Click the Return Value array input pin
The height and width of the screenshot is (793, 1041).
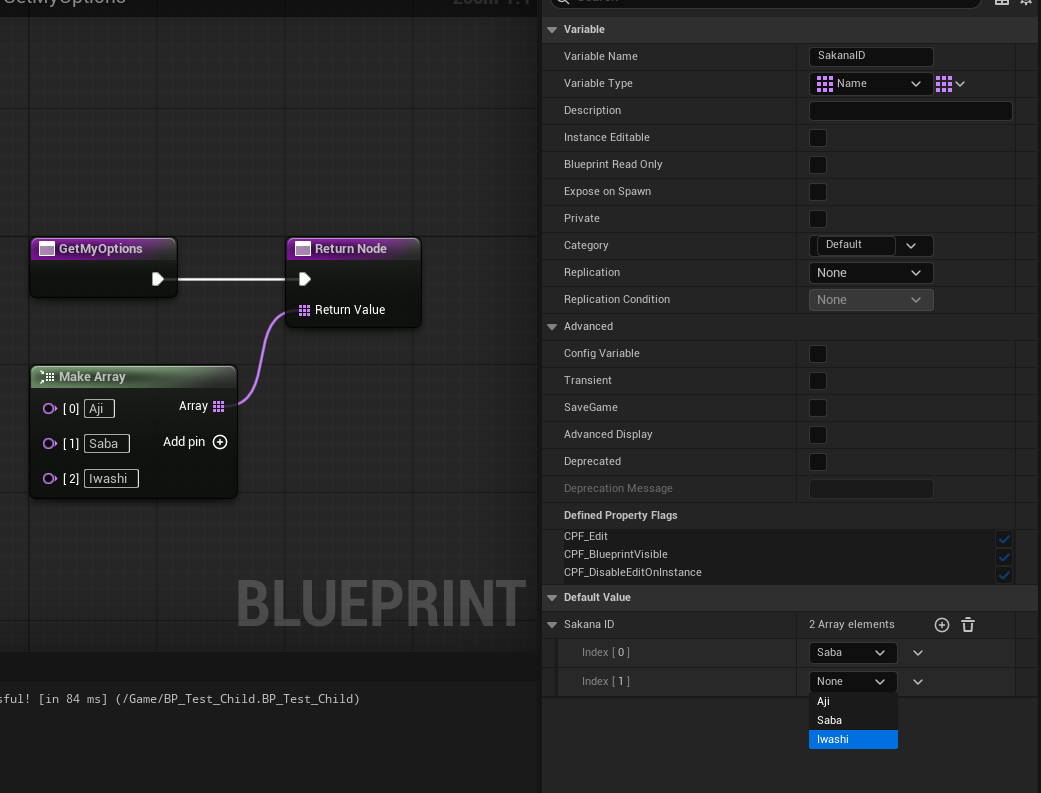(x=304, y=310)
